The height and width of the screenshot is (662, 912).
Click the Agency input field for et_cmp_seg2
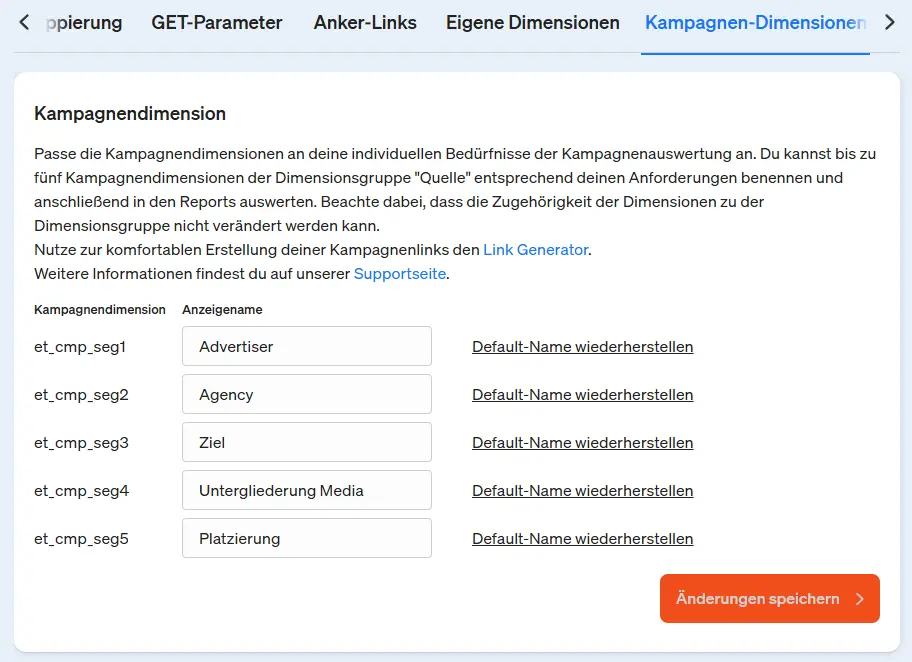(x=306, y=395)
